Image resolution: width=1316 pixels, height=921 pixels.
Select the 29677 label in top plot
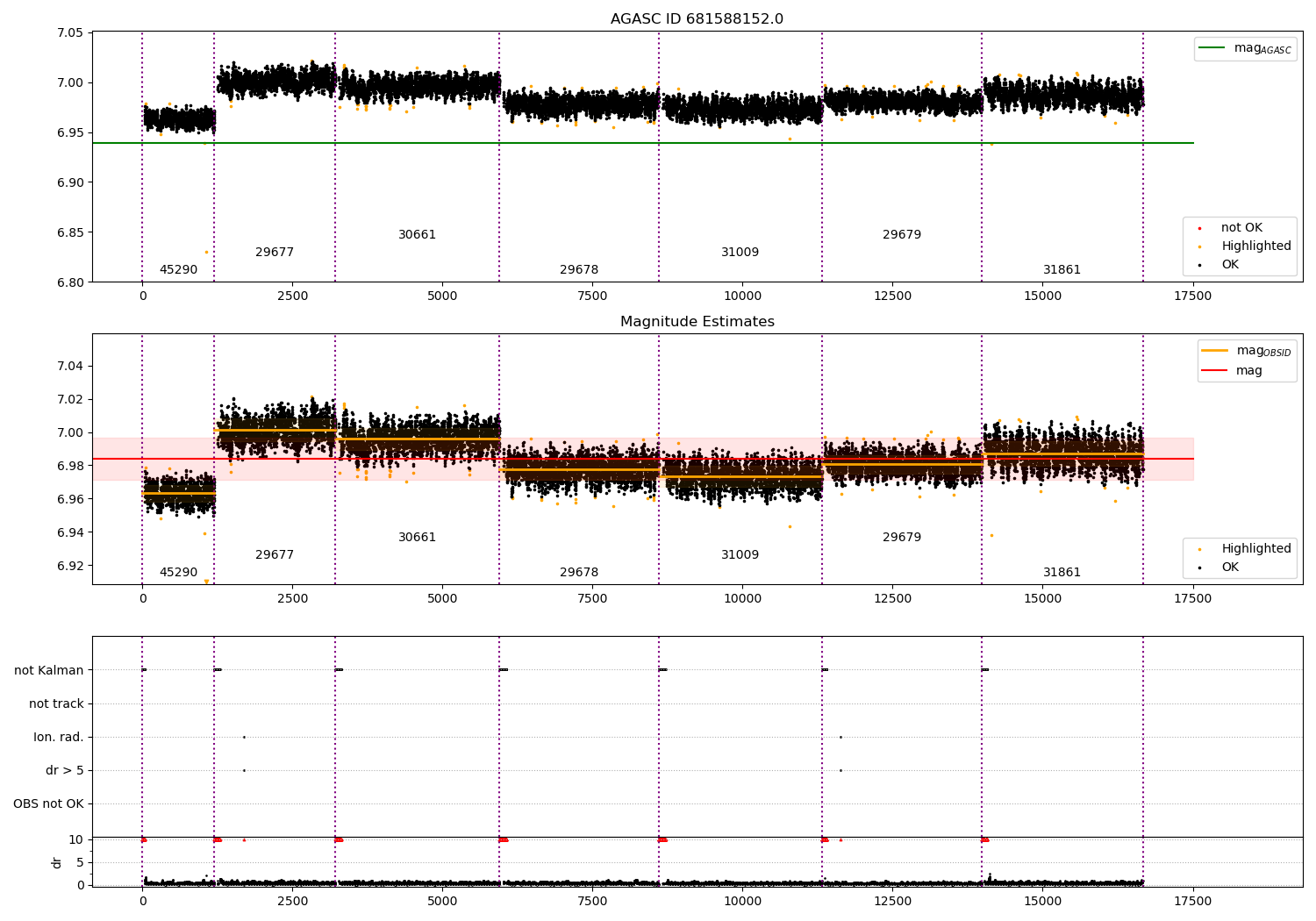[275, 253]
